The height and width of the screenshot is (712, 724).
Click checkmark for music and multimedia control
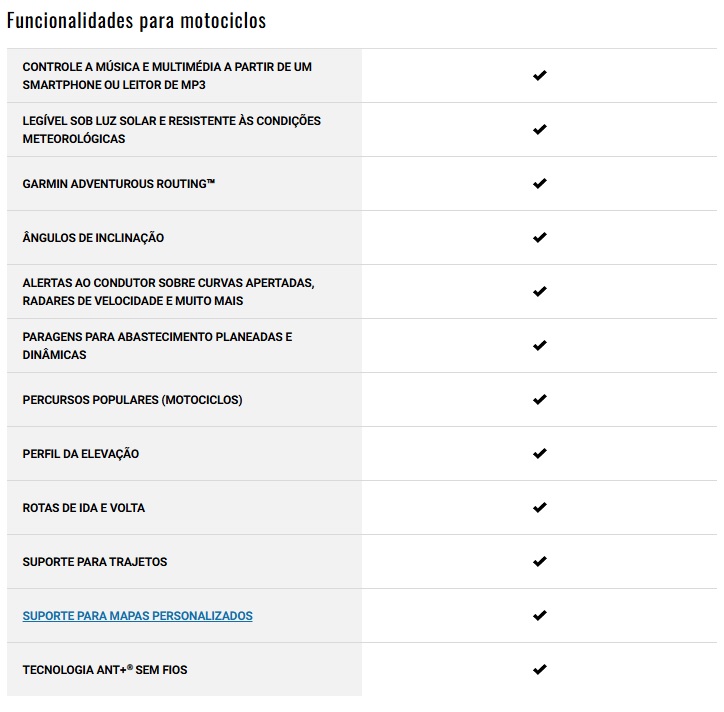[x=540, y=75]
